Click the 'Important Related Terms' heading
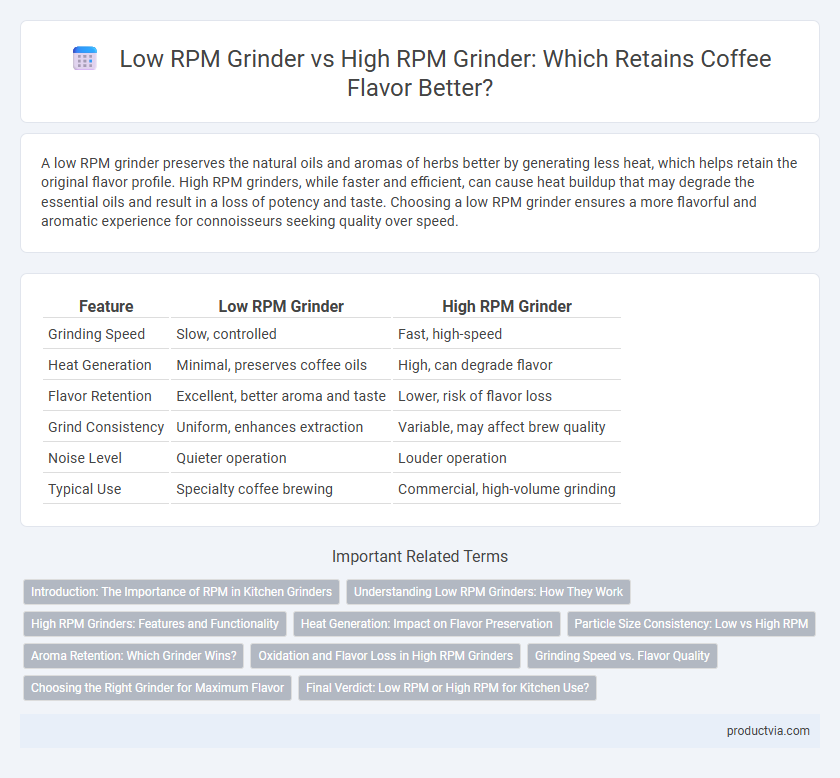840x778 pixels. pos(420,556)
